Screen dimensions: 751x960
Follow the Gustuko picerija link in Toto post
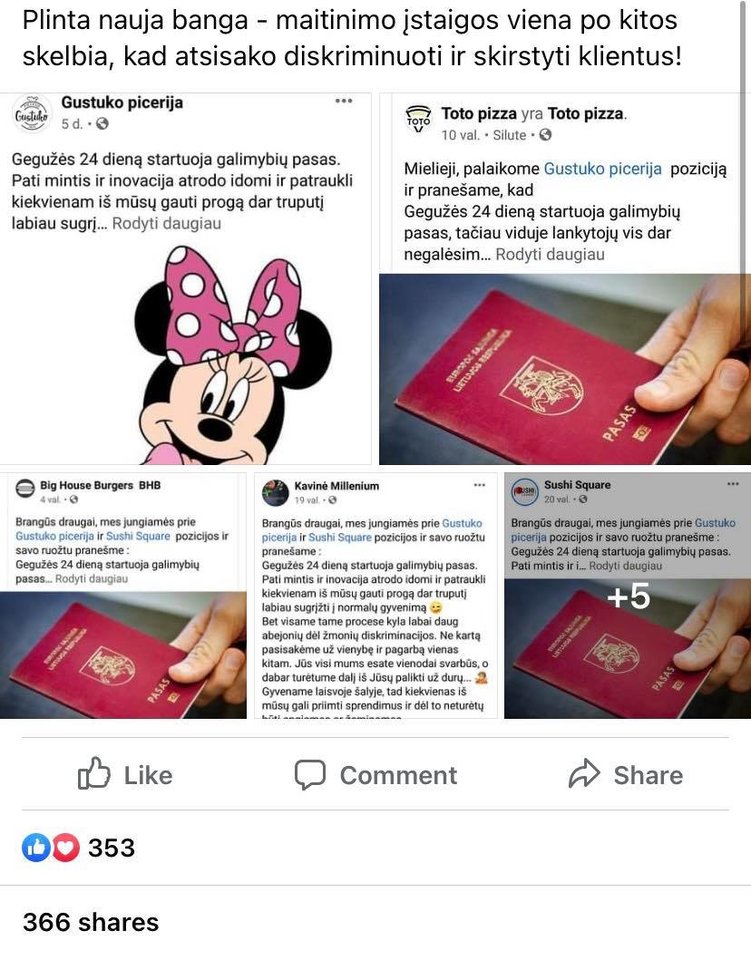pyautogui.click(x=603, y=168)
